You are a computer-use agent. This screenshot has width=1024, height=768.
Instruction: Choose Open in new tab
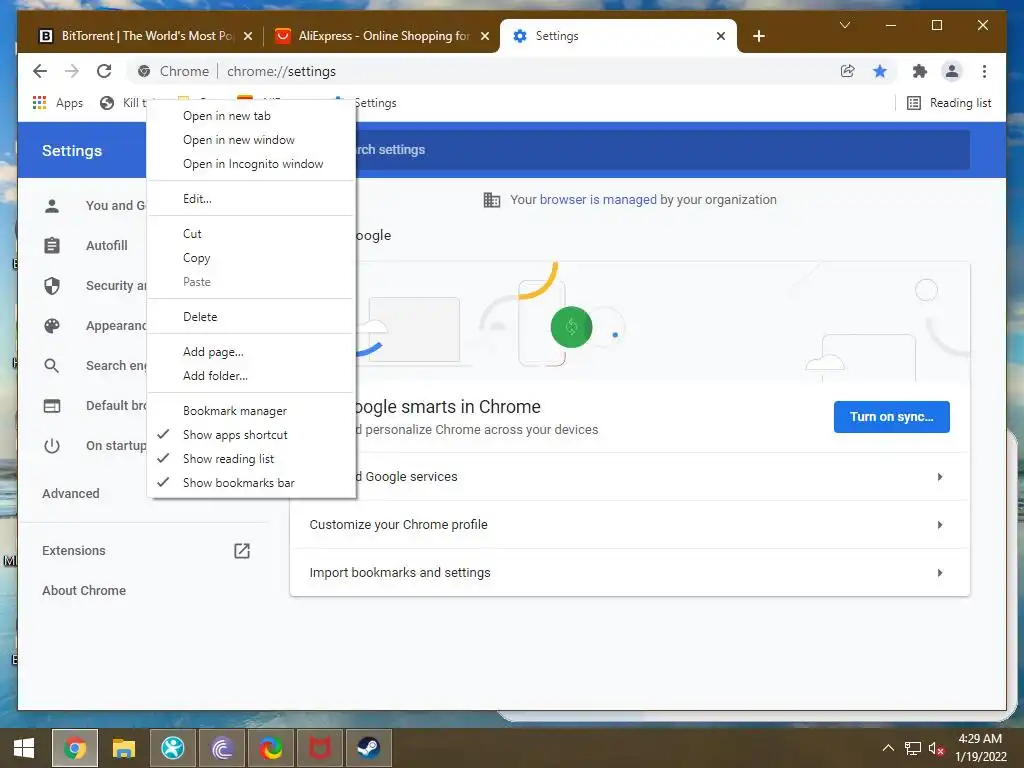pos(251,116)
